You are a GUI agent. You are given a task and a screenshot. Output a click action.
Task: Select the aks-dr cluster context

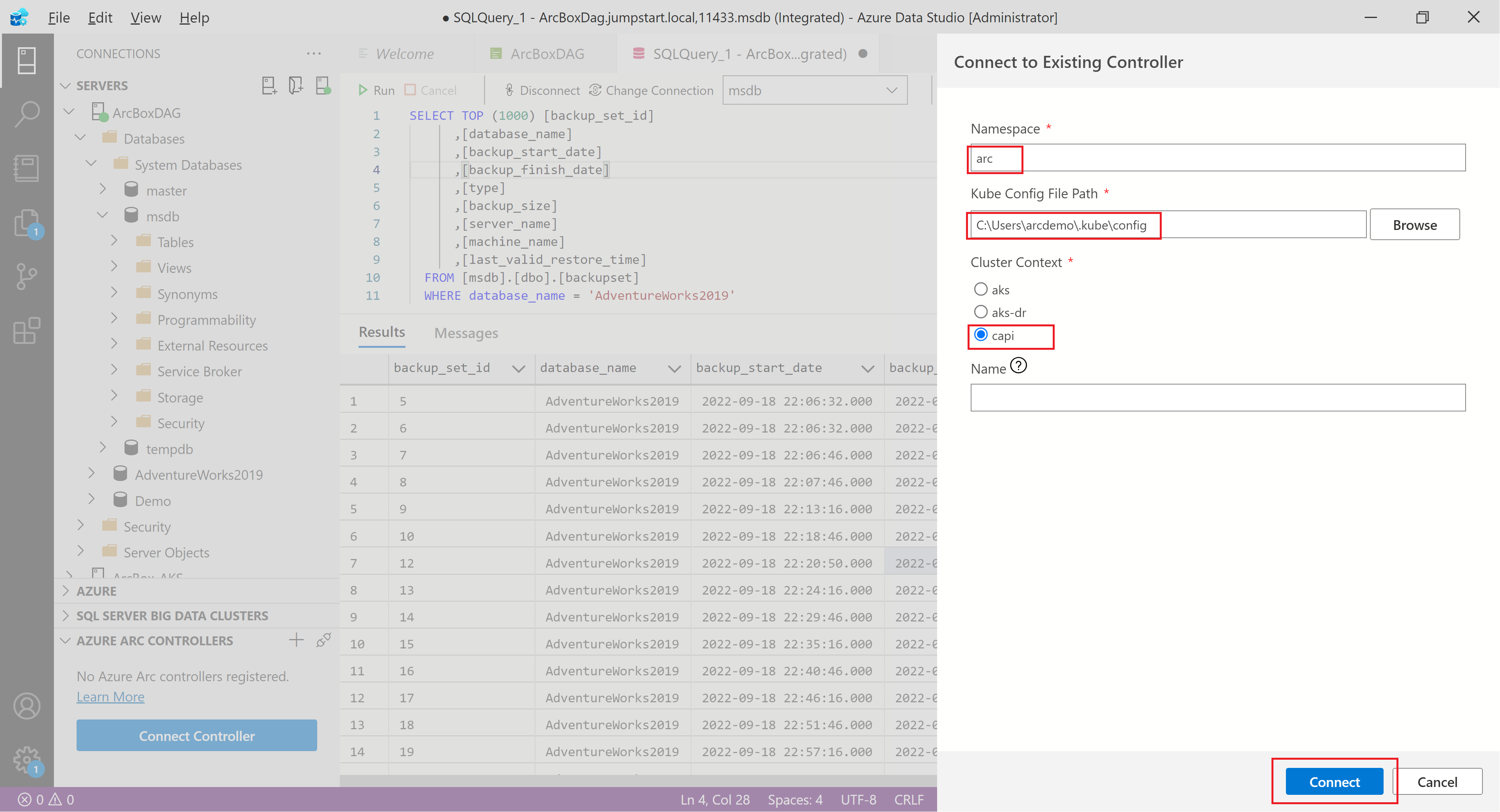pyautogui.click(x=980, y=312)
